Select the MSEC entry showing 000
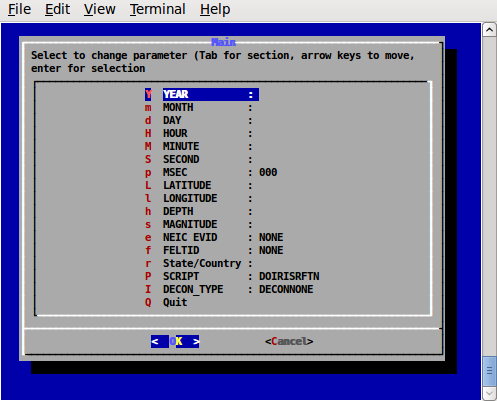 click(x=211, y=172)
